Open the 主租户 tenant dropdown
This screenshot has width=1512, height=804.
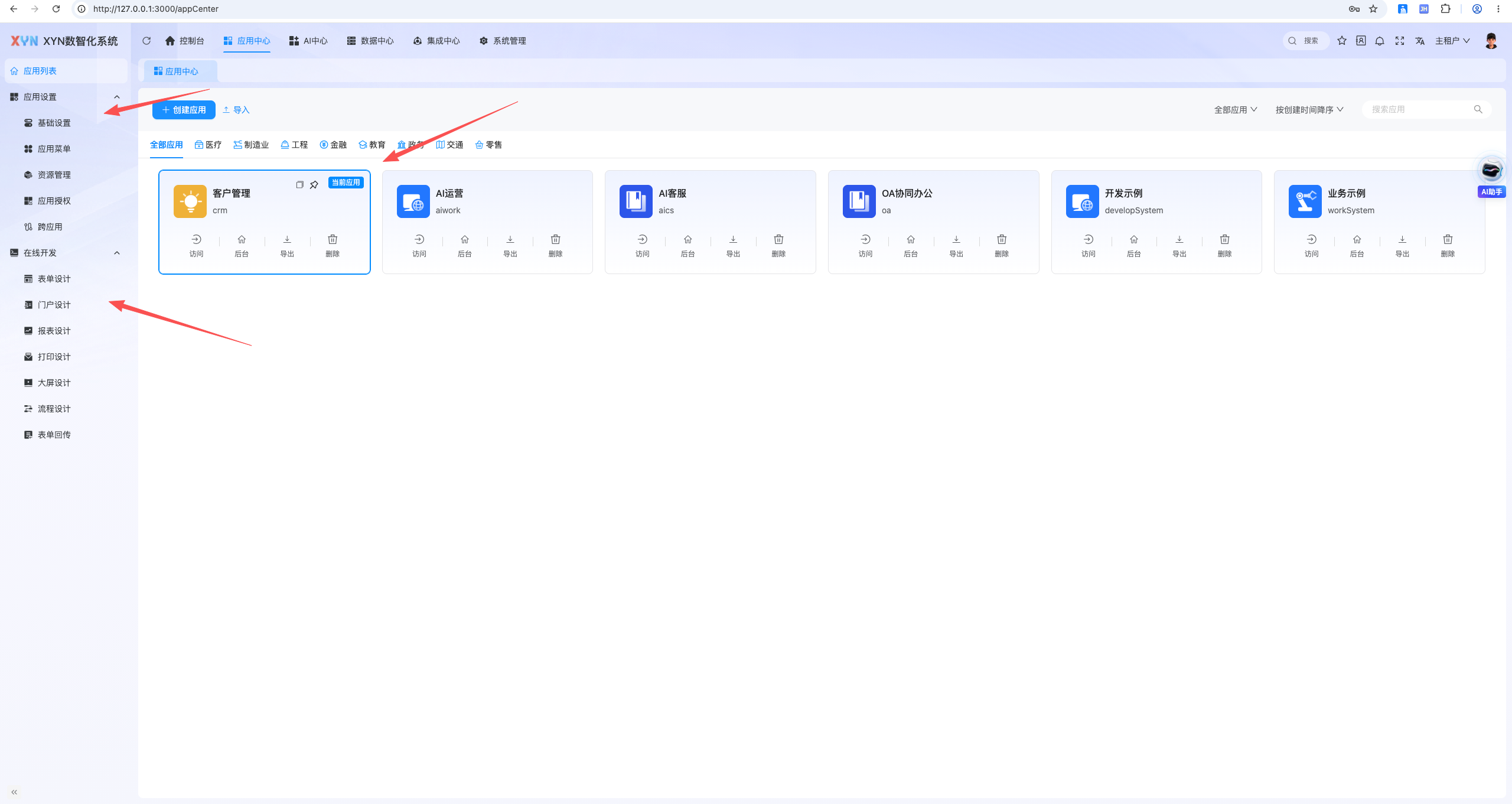coord(1452,41)
